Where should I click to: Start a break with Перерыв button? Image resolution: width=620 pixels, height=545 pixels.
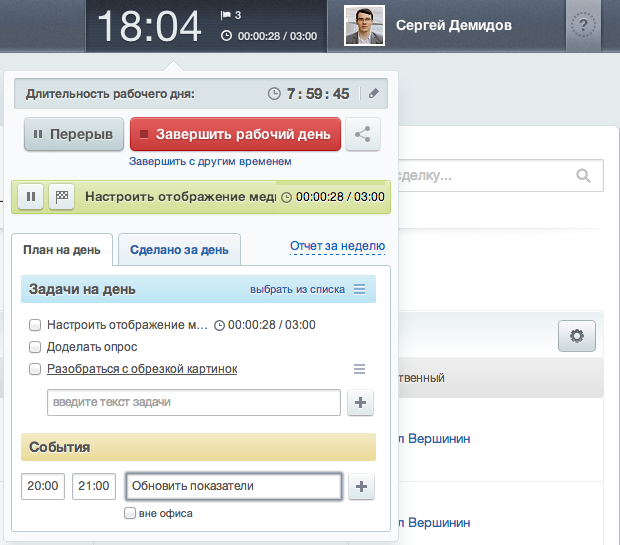[x=74, y=134]
